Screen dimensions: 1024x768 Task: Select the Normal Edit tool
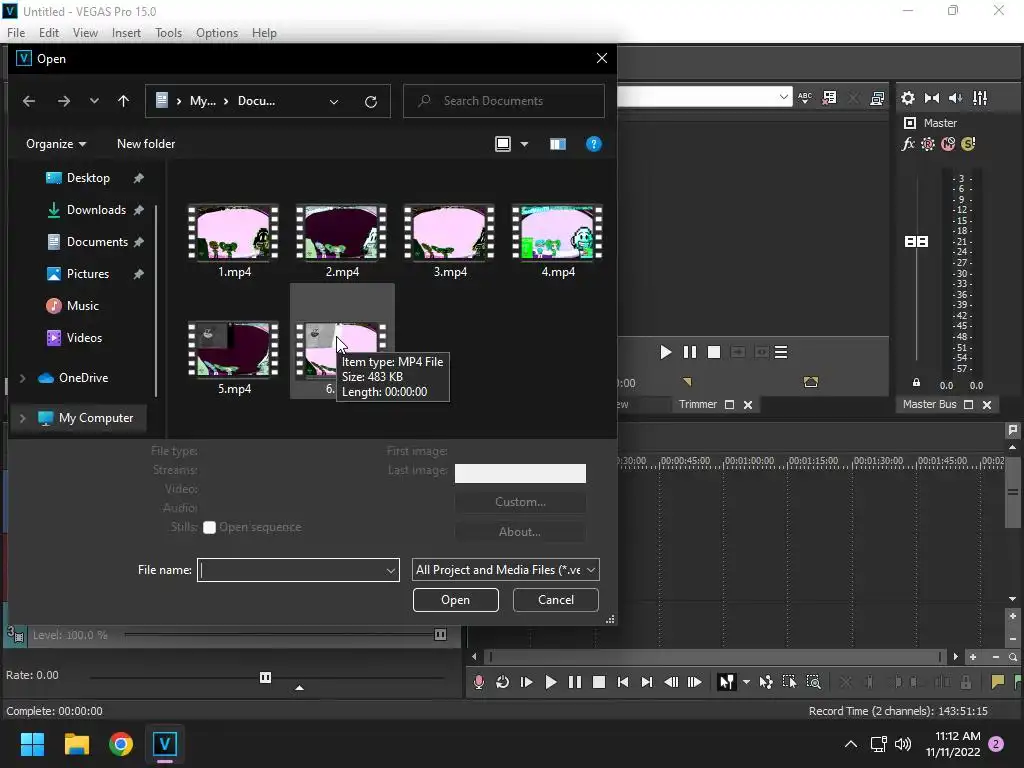coord(726,682)
